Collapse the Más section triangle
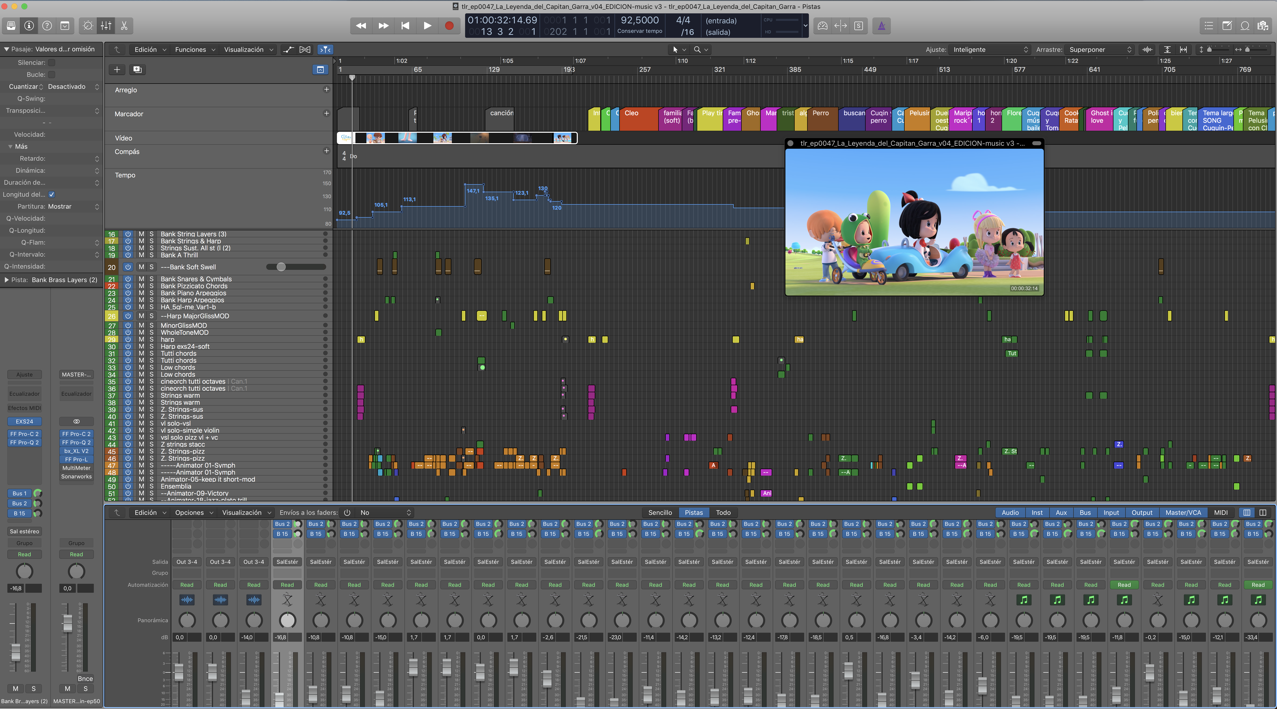This screenshot has height=709, width=1277. tap(11, 147)
